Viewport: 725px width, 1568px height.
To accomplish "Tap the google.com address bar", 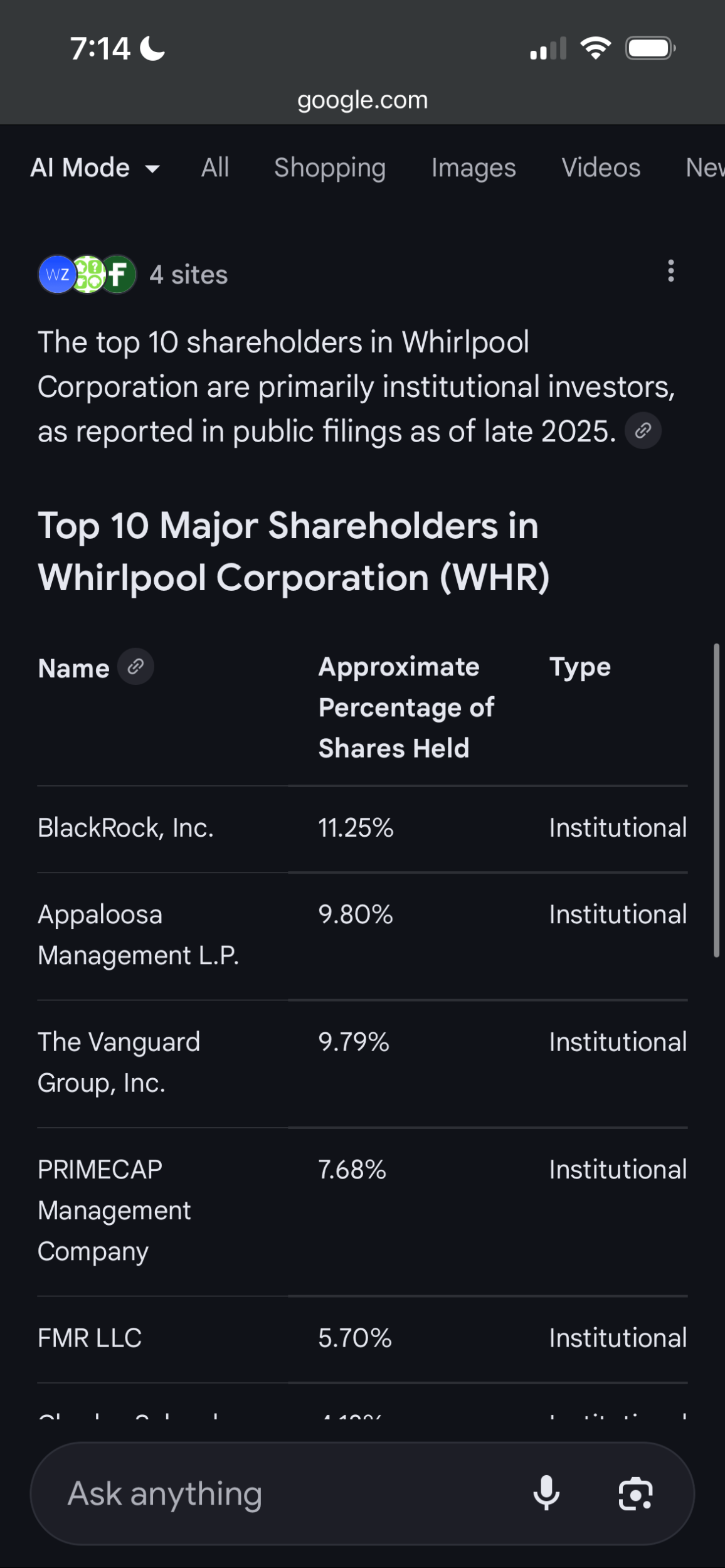I will (x=362, y=100).
